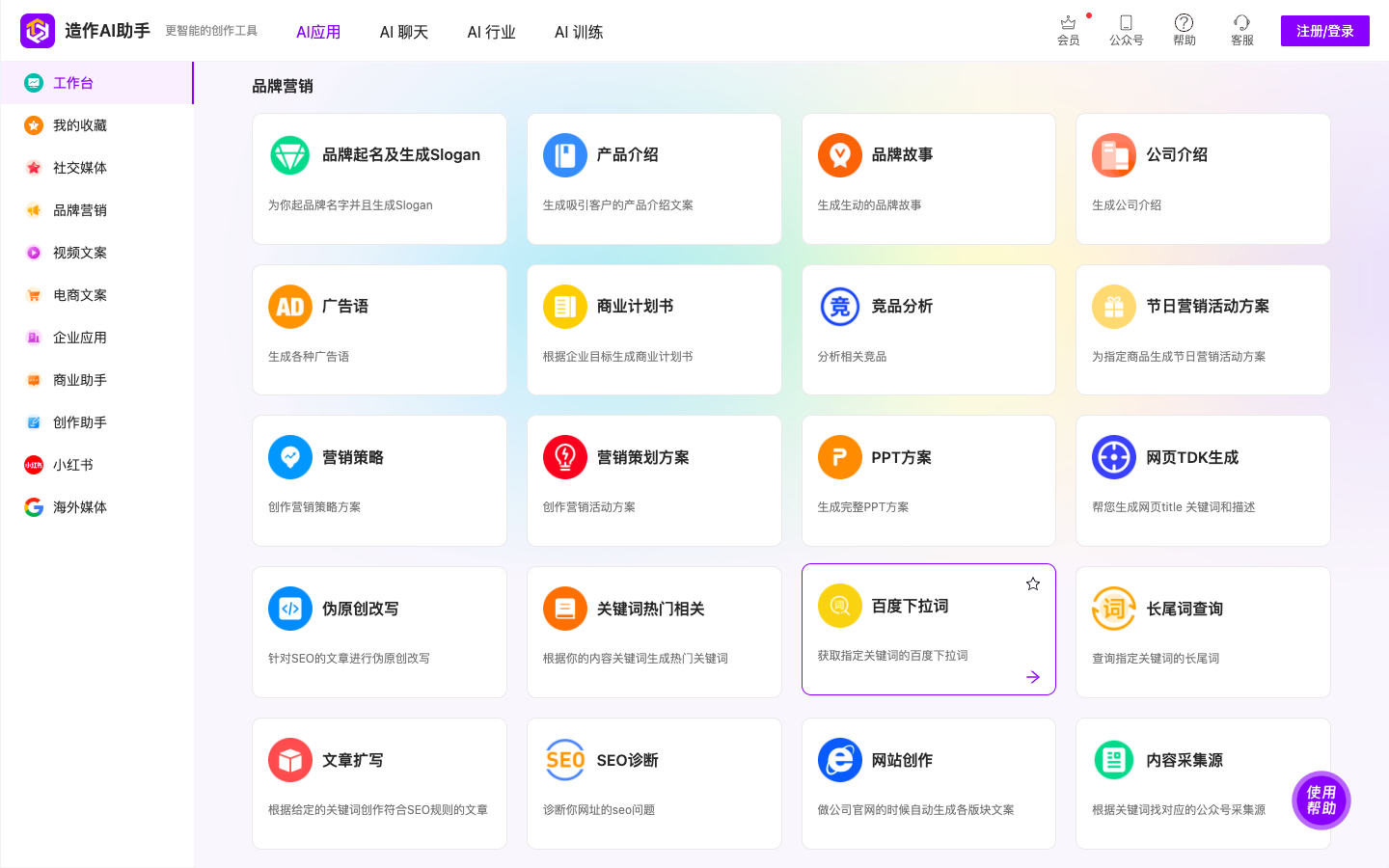Click the 广告语 AD icon
Image resolution: width=1389 pixels, height=868 pixels.
point(290,307)
